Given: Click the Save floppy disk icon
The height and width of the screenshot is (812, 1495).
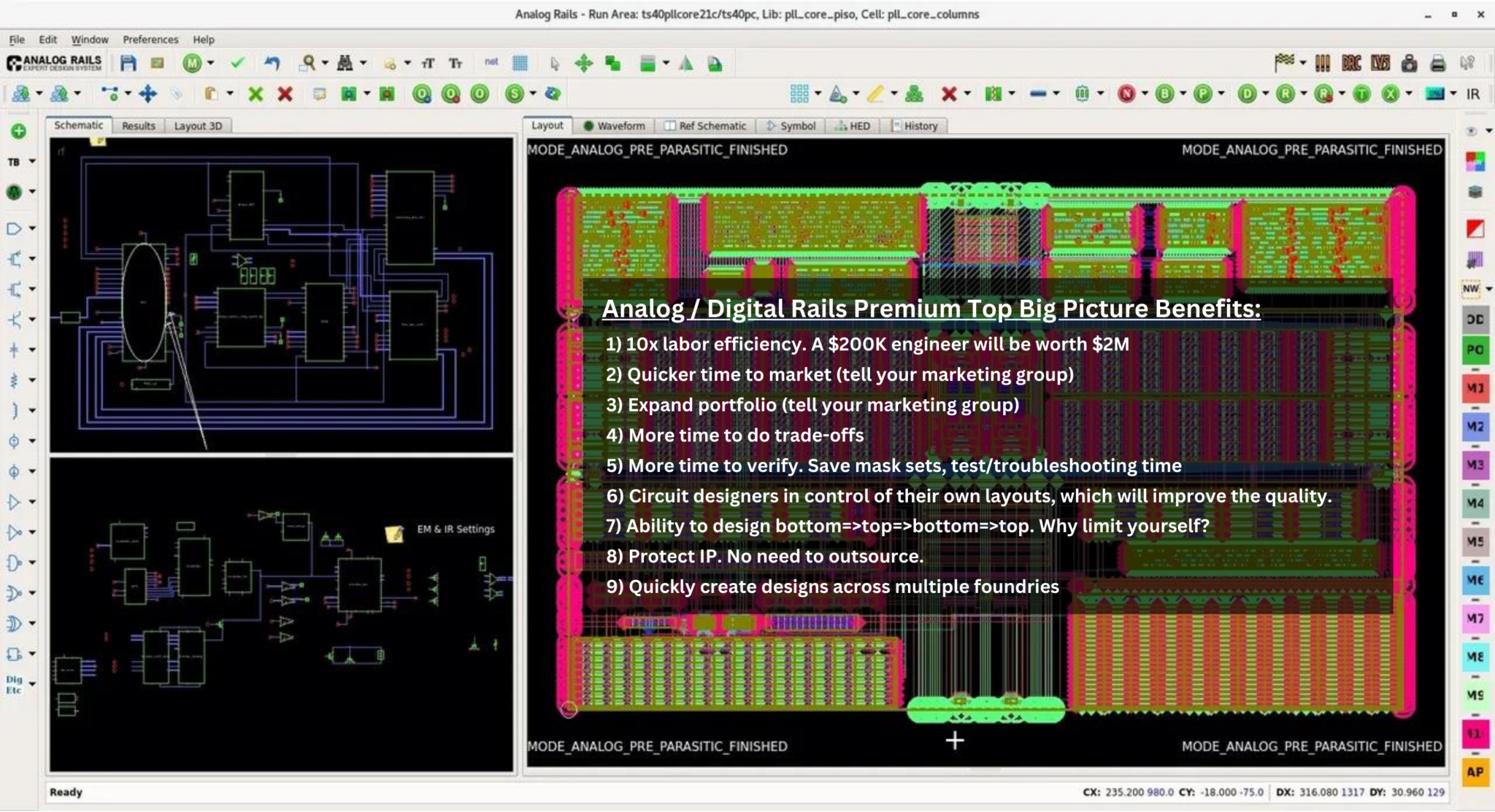Looking at the screenshot, I should click(x=128, y=63).
